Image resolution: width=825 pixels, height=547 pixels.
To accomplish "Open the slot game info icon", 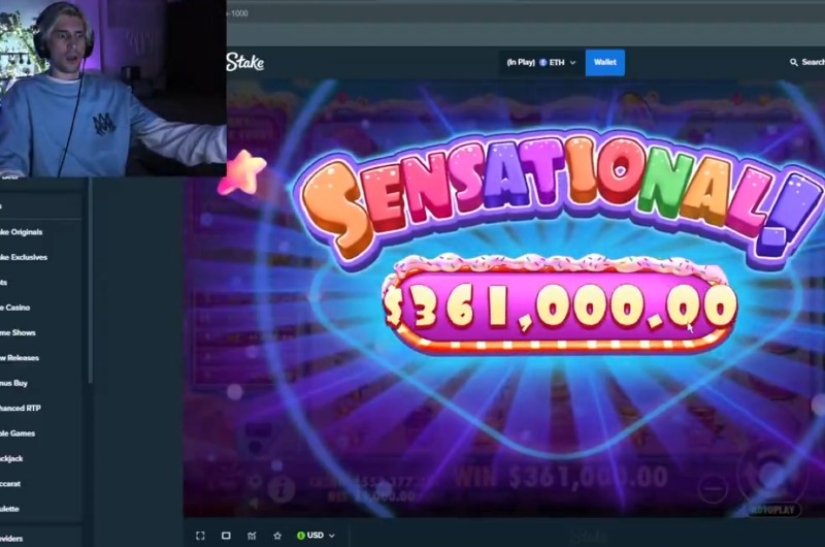I will 281,489.
